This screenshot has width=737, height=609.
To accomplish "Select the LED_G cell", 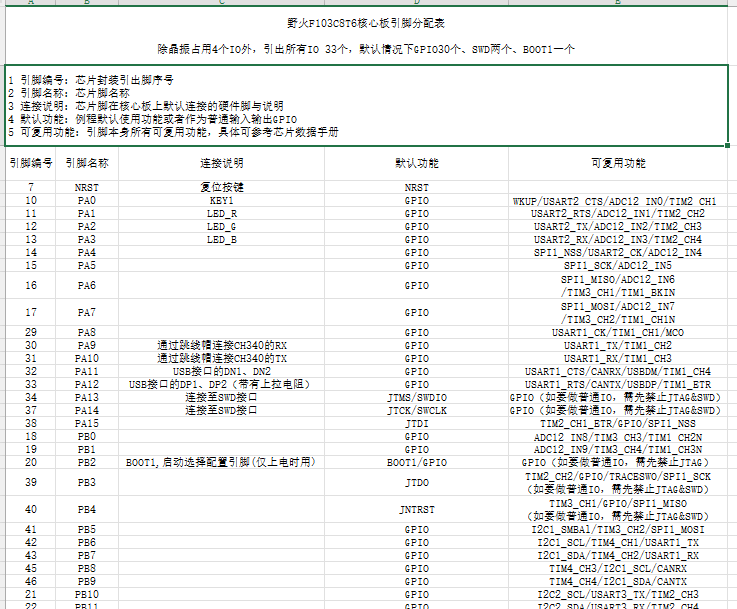I will point(221,226).
